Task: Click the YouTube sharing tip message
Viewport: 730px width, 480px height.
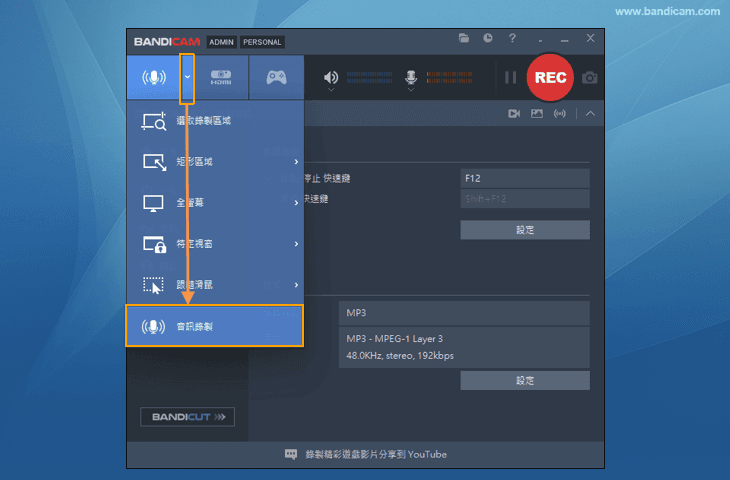Action: click(x=376, y=454)
